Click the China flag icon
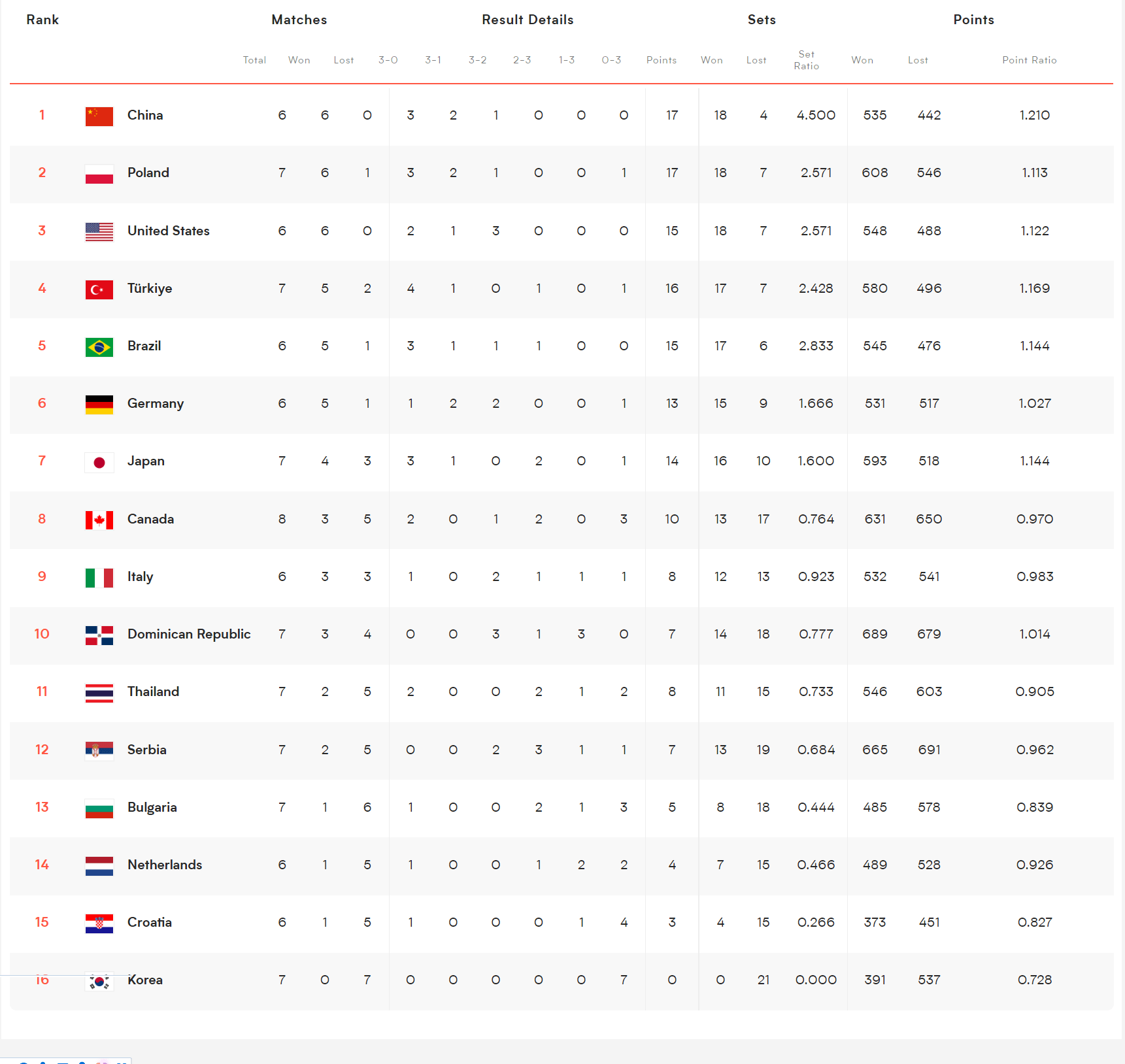The width and height of the screenshot is (1125, 1064). (x=99, y=116)
